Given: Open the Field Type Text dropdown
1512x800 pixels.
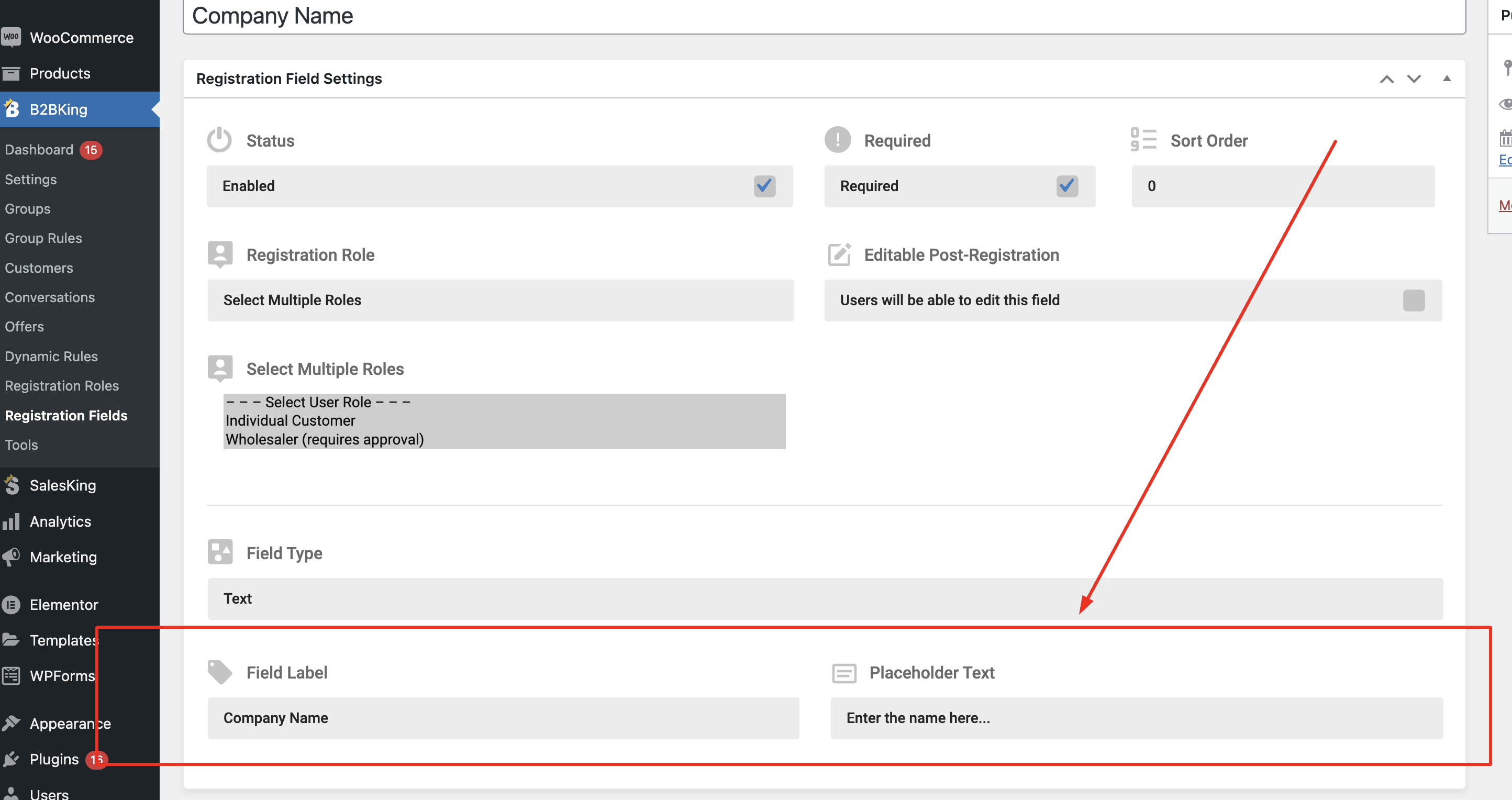Looking at the screenshot, I should coord(825,598).
